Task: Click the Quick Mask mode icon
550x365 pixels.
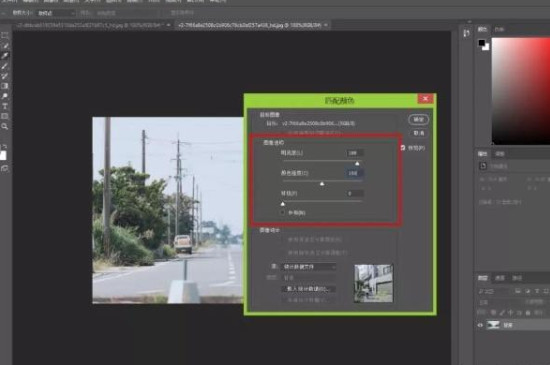Action: [5, 169]
